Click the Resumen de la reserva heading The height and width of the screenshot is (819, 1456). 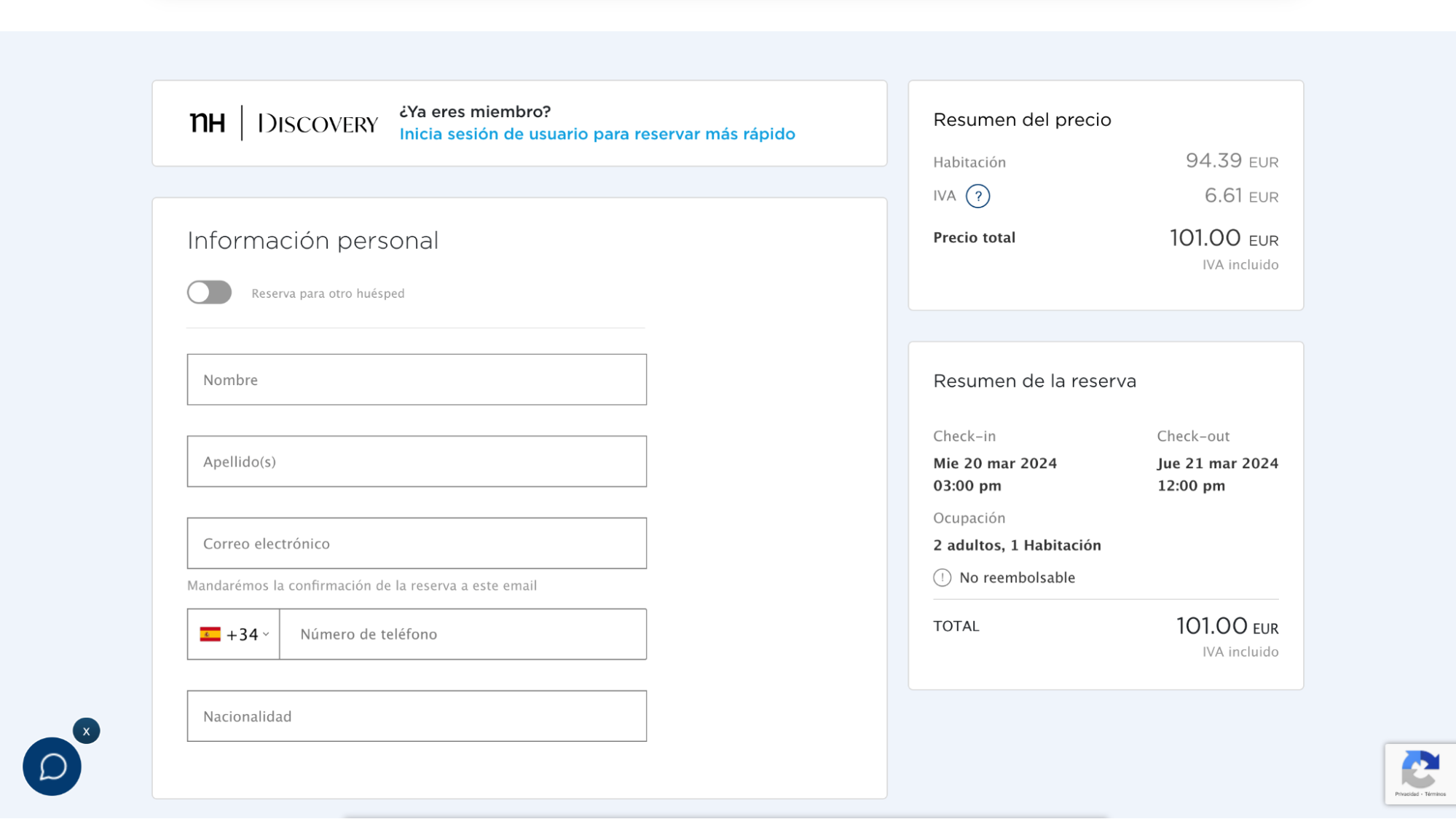click(1034, 381)
